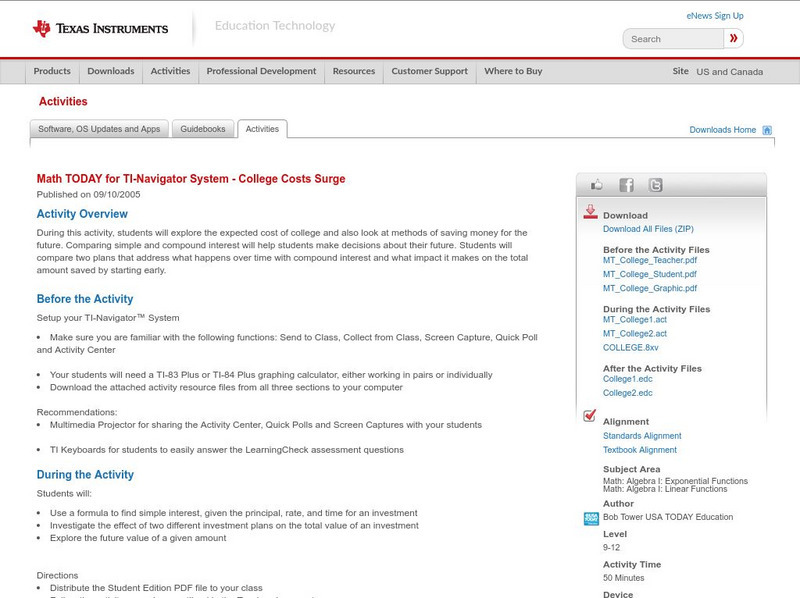800x598 pixels.
Task: Click the thumbs-up like icon
Action: coord(596,185)
